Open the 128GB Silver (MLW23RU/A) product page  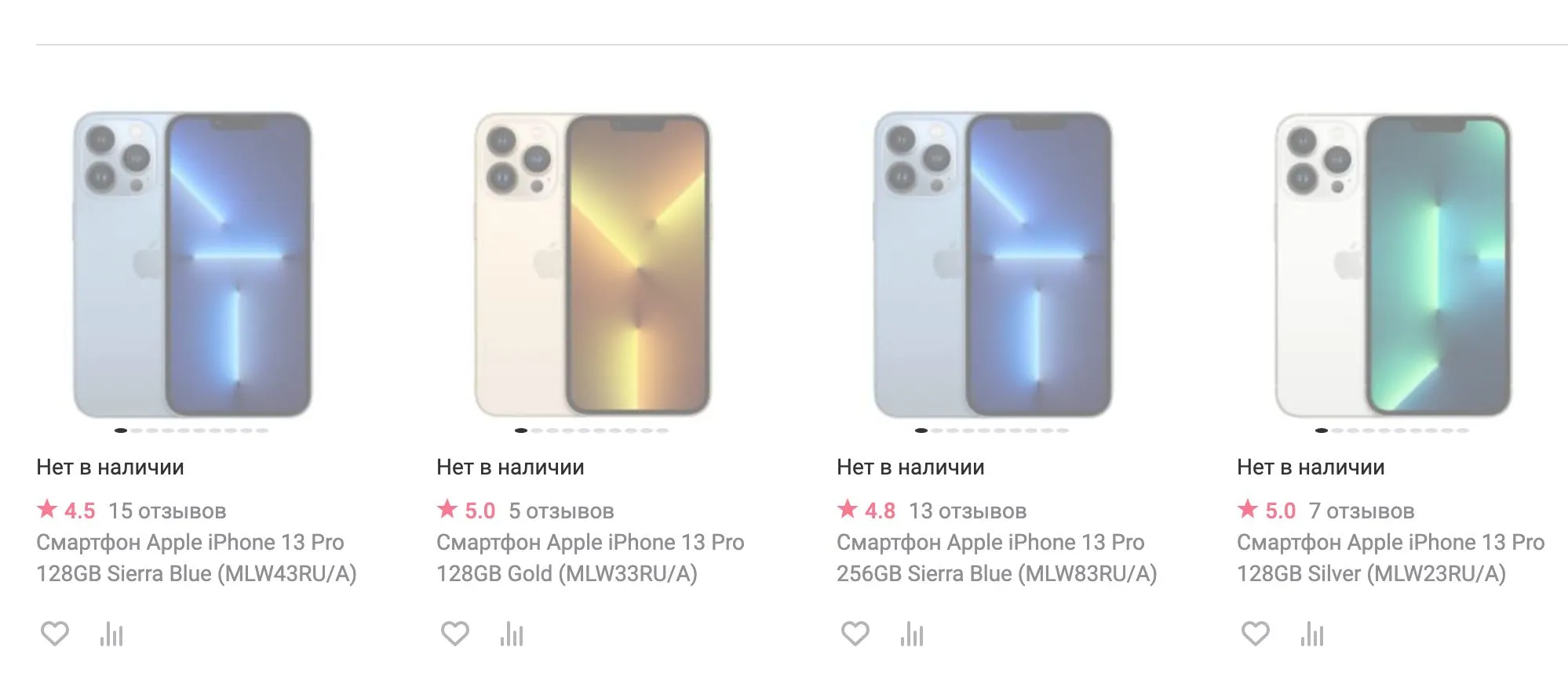pyautogui.click(x=1390, y=558)
